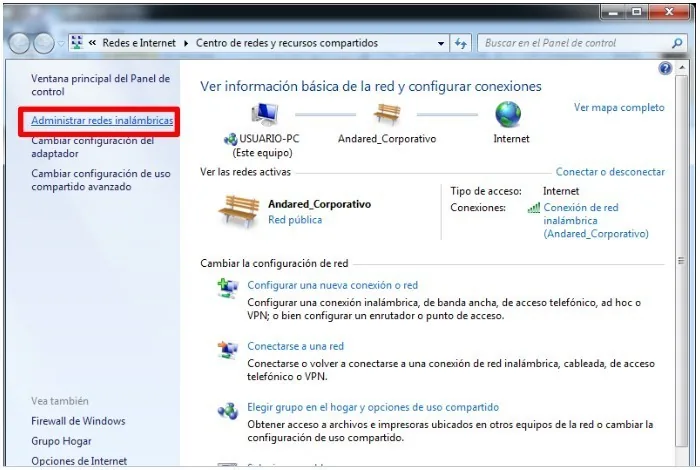The image size is (700, 470).
Task: Click the Forward navigation arrow button
Action: pyautogui.click(x=44, y=43)
